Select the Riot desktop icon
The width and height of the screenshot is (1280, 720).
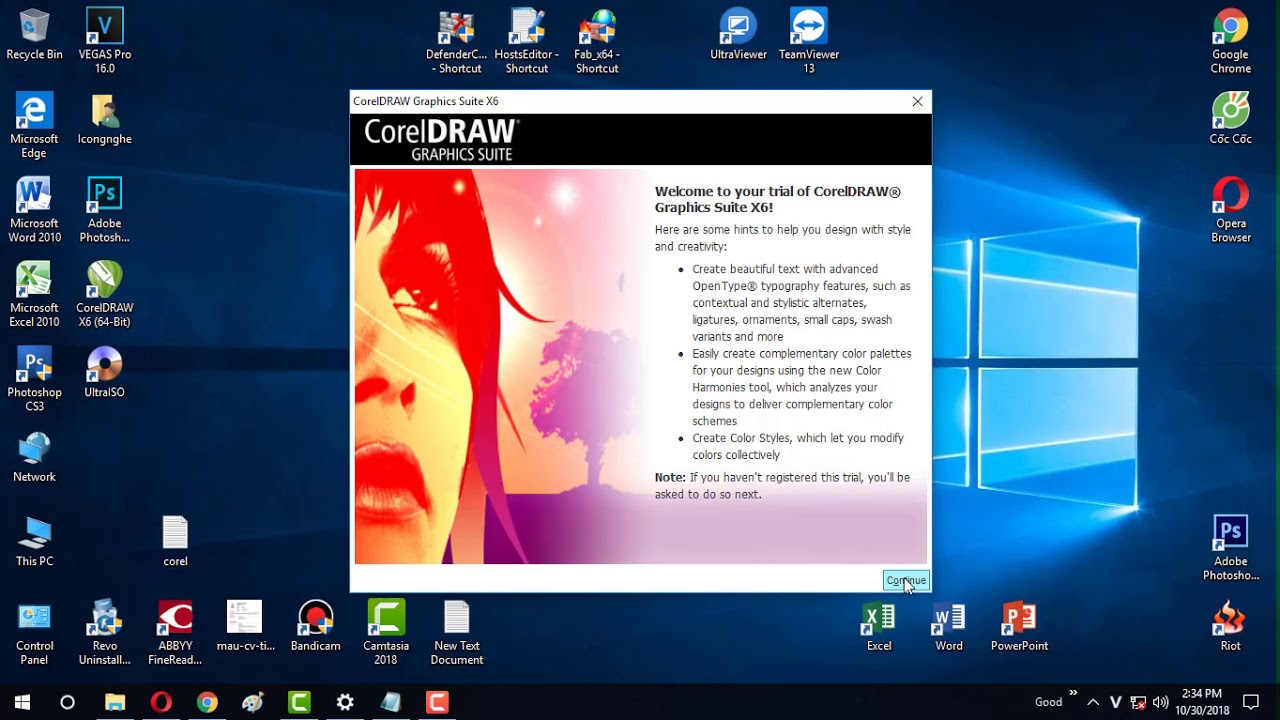pyautogui.click(x=1230, y=625)
